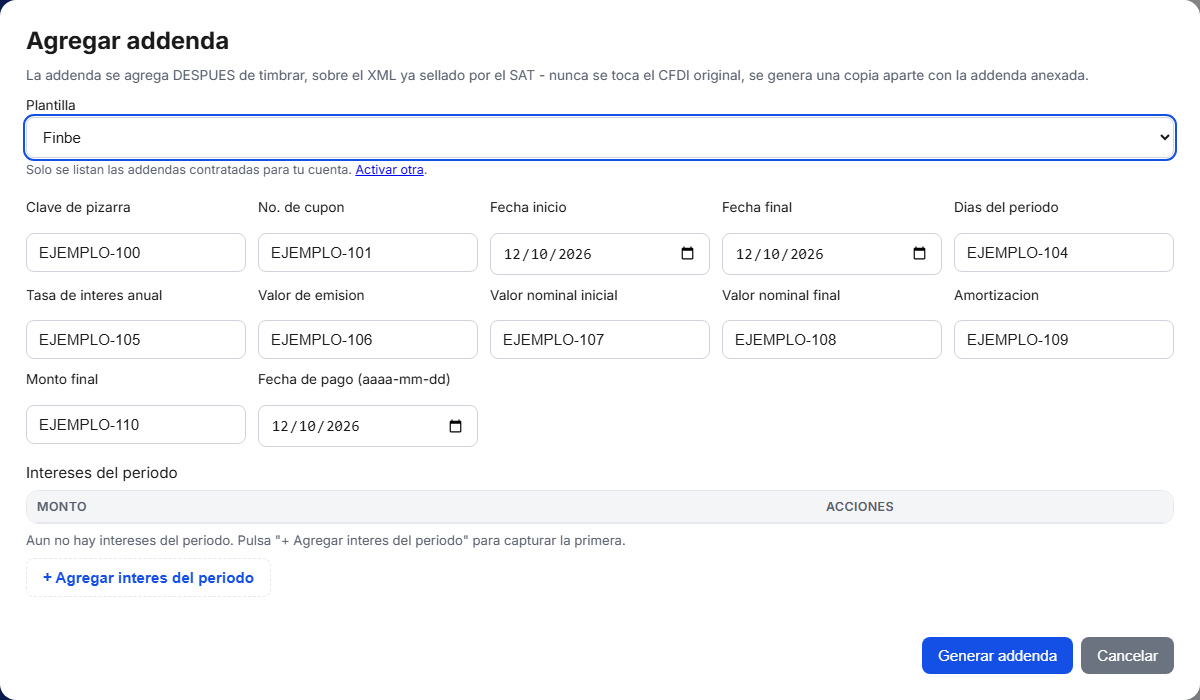Focus the Valor nominal inicial field
Viewport: 1200px width, 700px height.
tap(600, 340)
